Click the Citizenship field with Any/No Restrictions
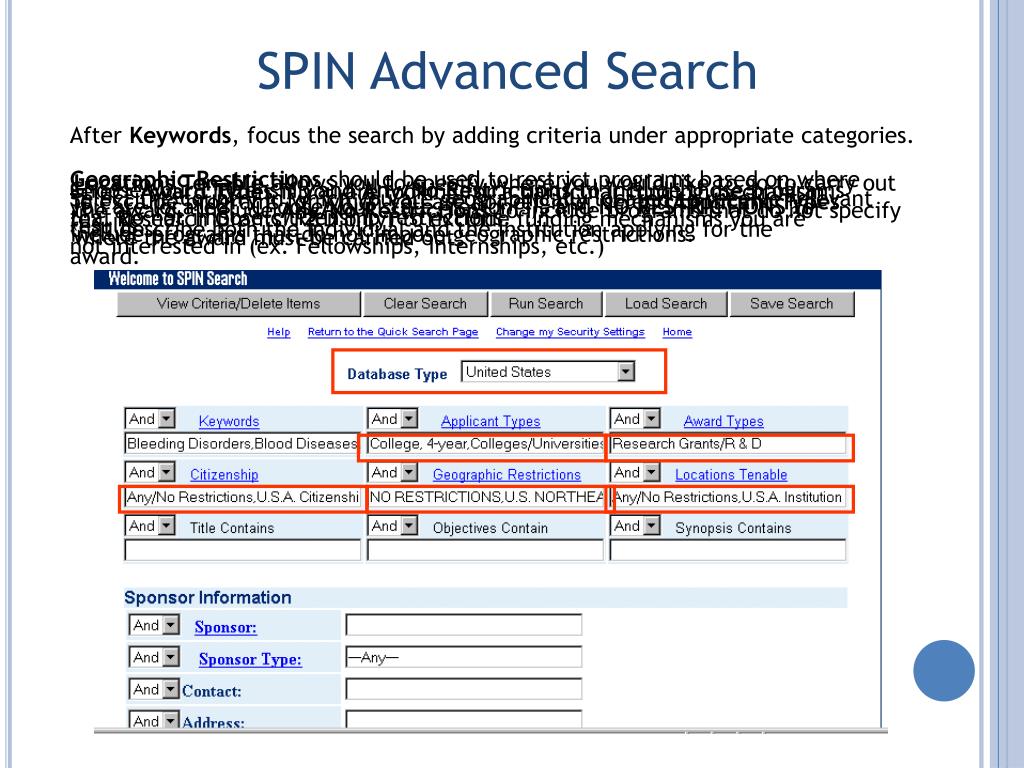 coord(242,498)
